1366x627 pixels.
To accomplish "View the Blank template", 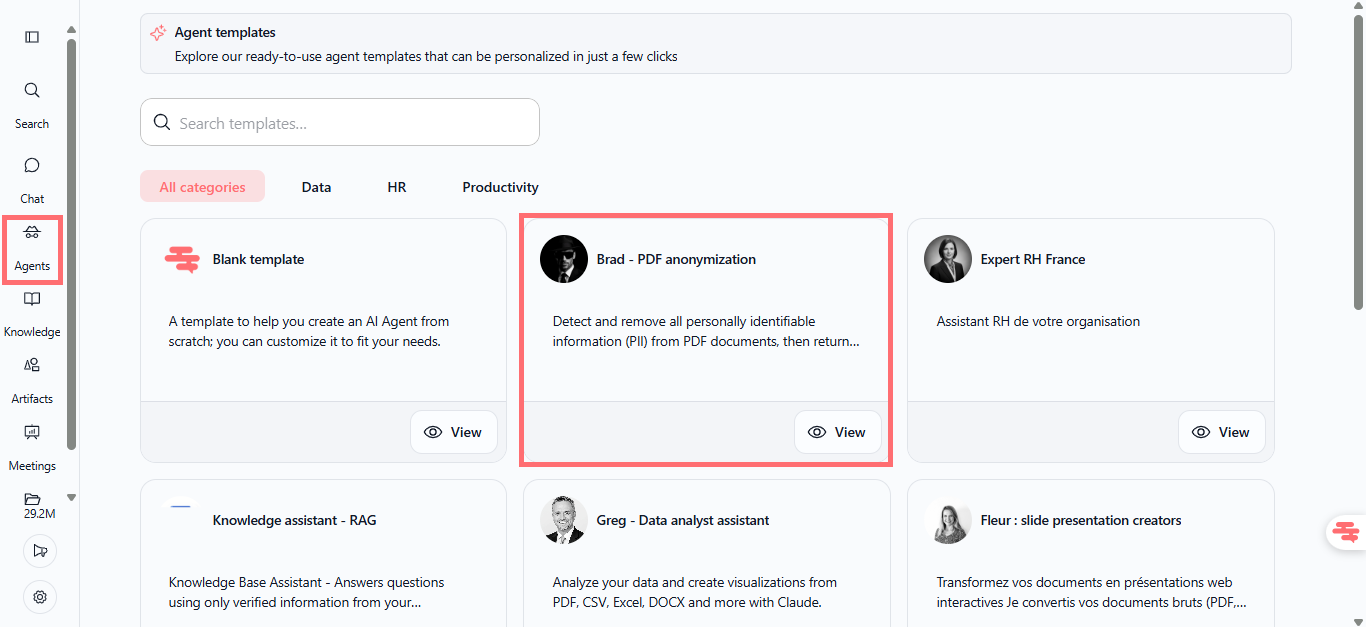I will pos(453,432).
